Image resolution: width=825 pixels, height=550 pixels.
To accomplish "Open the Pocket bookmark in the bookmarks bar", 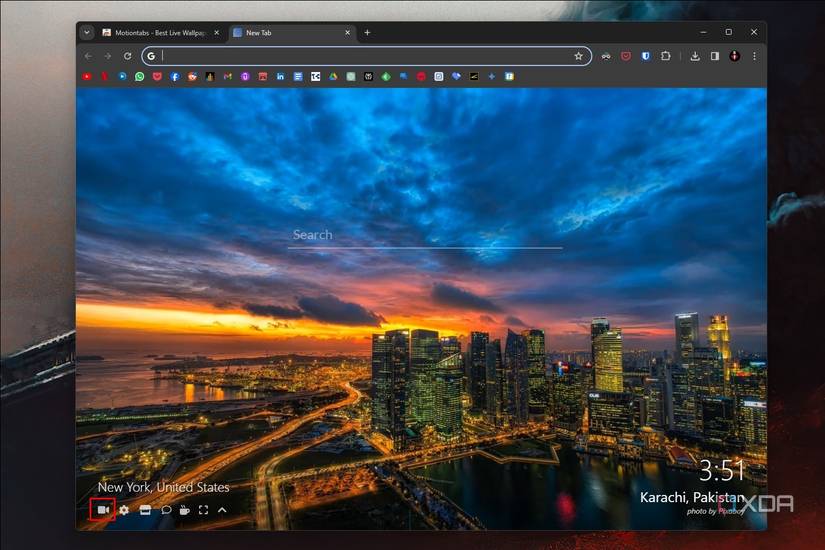I will point(157,76).
